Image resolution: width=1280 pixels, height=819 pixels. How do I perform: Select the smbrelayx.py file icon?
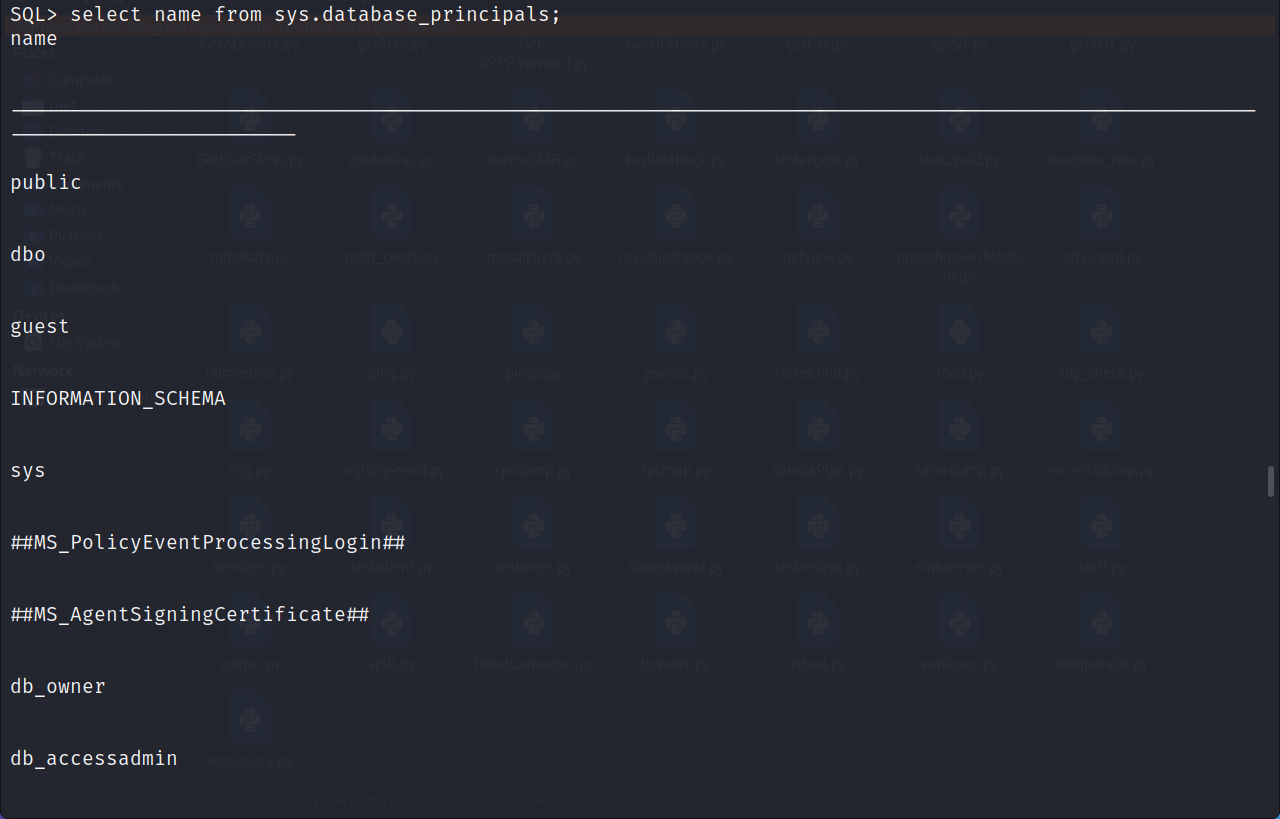click(x=818, y=524)
